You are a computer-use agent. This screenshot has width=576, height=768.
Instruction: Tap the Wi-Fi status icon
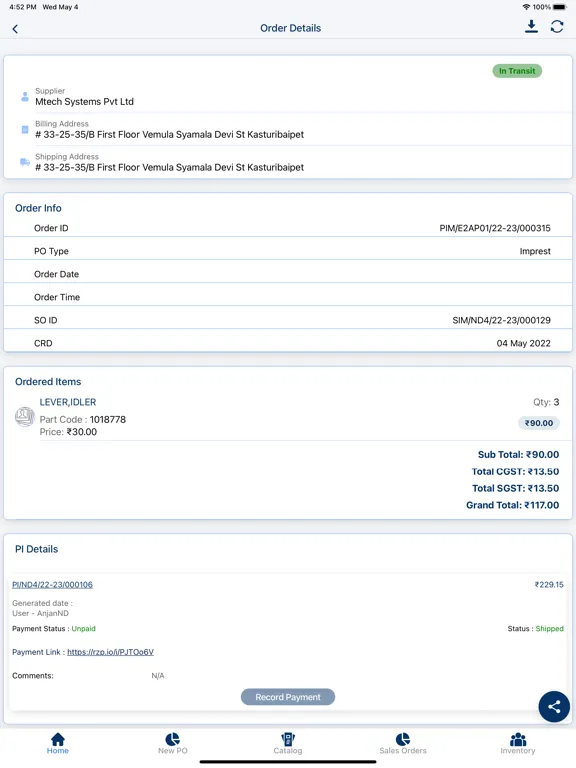click(527, 7)
